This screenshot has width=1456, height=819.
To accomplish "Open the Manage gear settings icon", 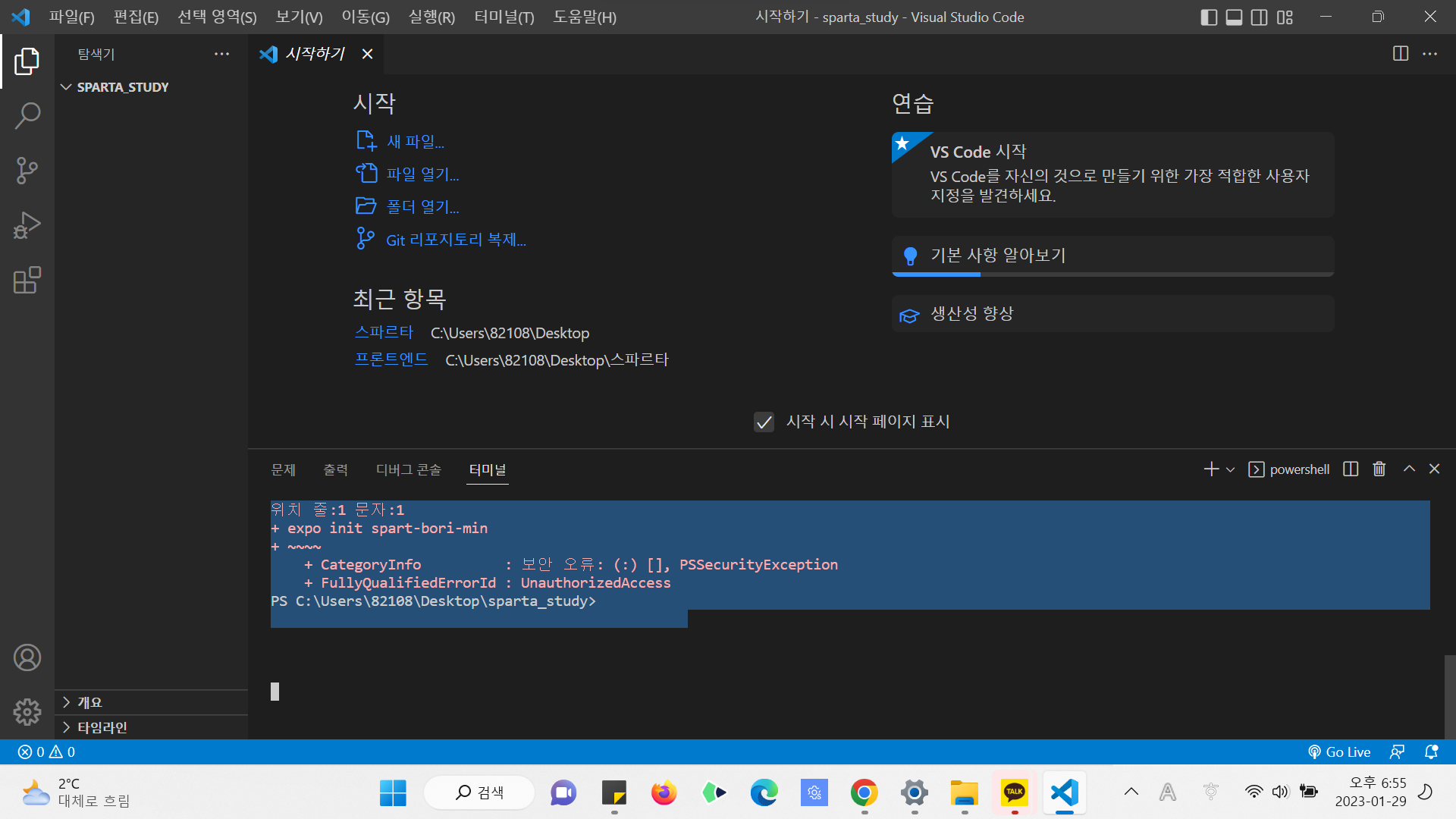I will click(27, 711).
